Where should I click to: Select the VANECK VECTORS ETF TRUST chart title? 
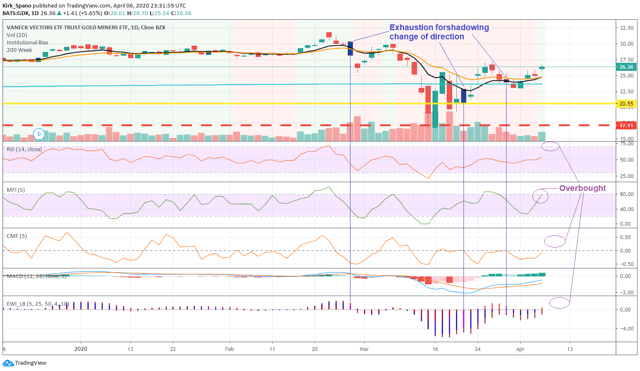click(x=86, y=27)
